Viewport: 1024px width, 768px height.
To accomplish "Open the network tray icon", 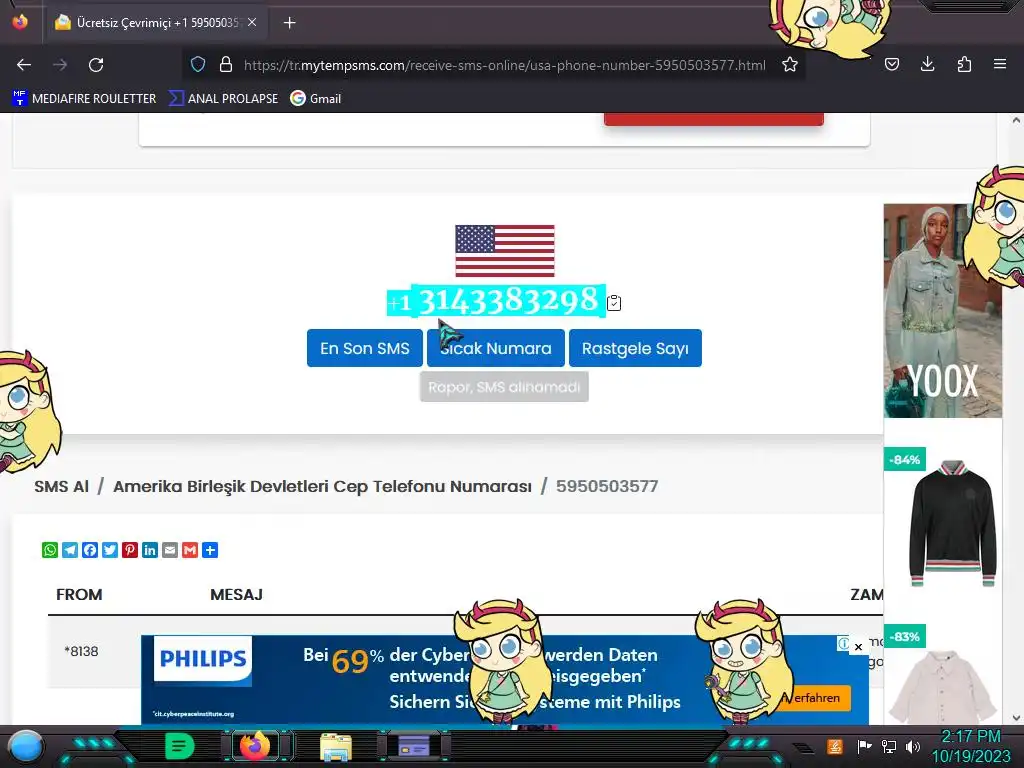I will tap(888, 746).
